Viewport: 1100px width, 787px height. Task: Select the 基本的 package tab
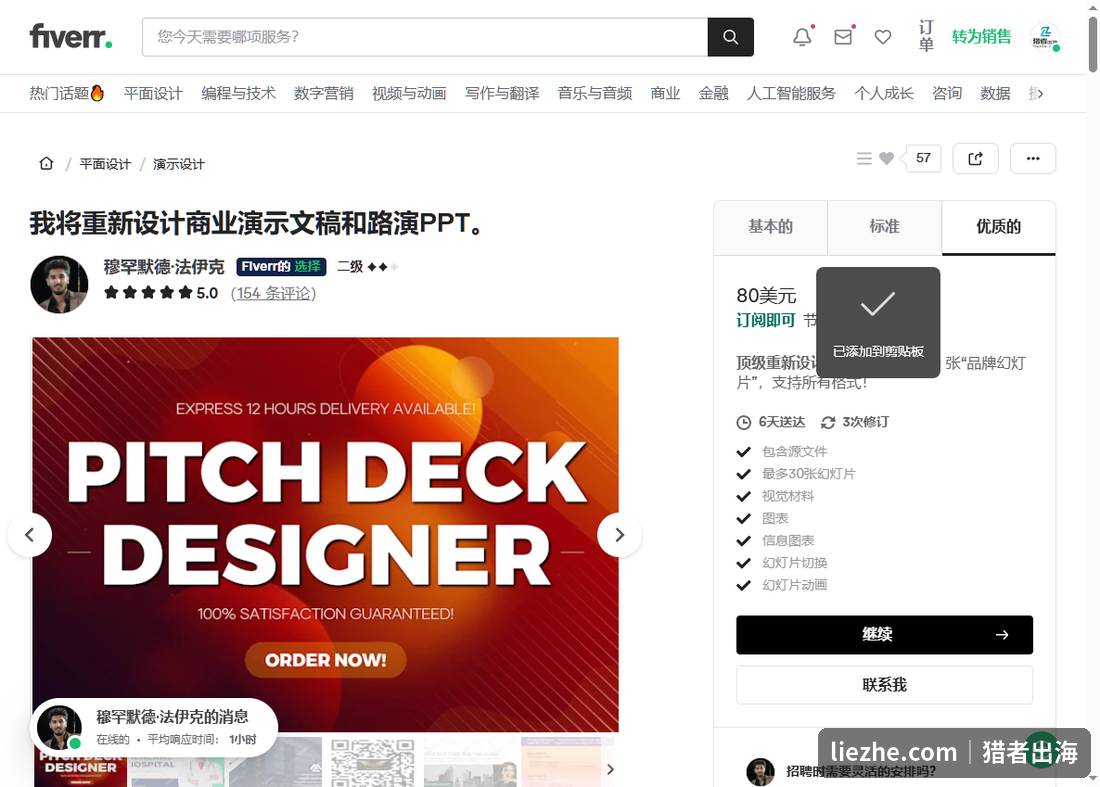770,227
